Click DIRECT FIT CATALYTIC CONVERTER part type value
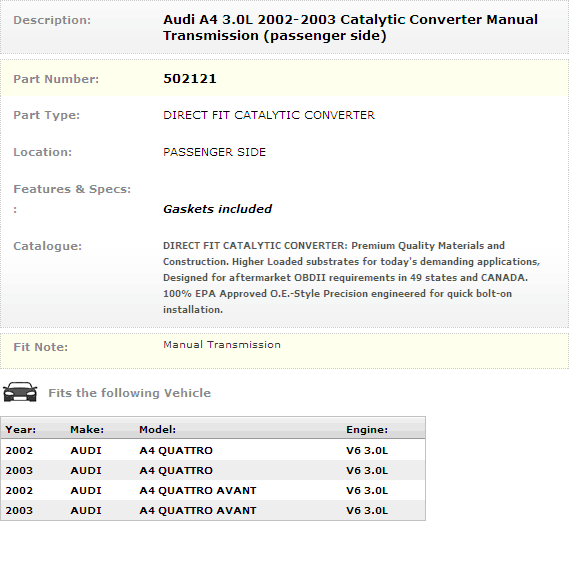 pos(269,115)
